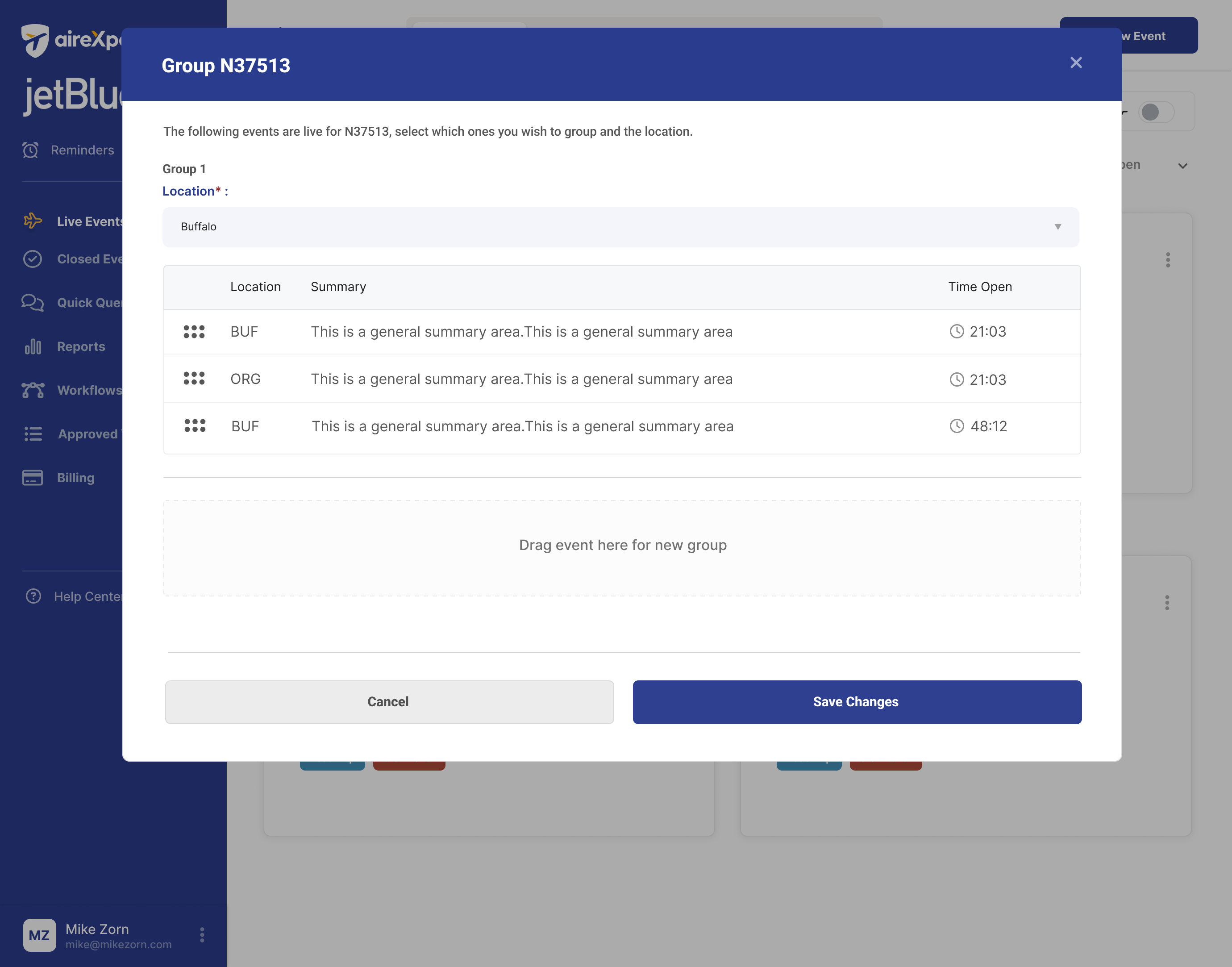
Task: Click the Location column header
Action: tap(255, 287)
